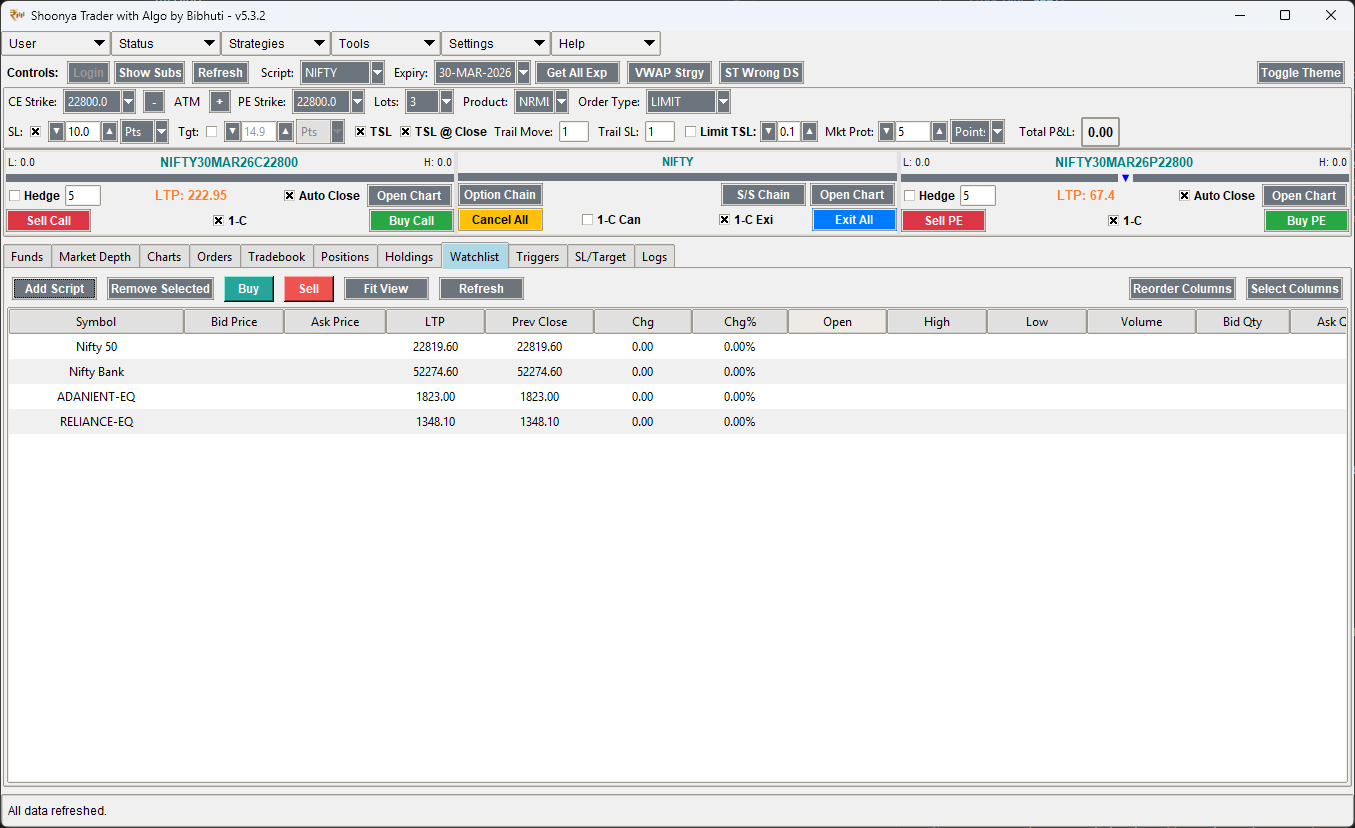Click Toggle Theme in the top right
Viewport: 1355px width, 828px height.
click(1300, 72)
